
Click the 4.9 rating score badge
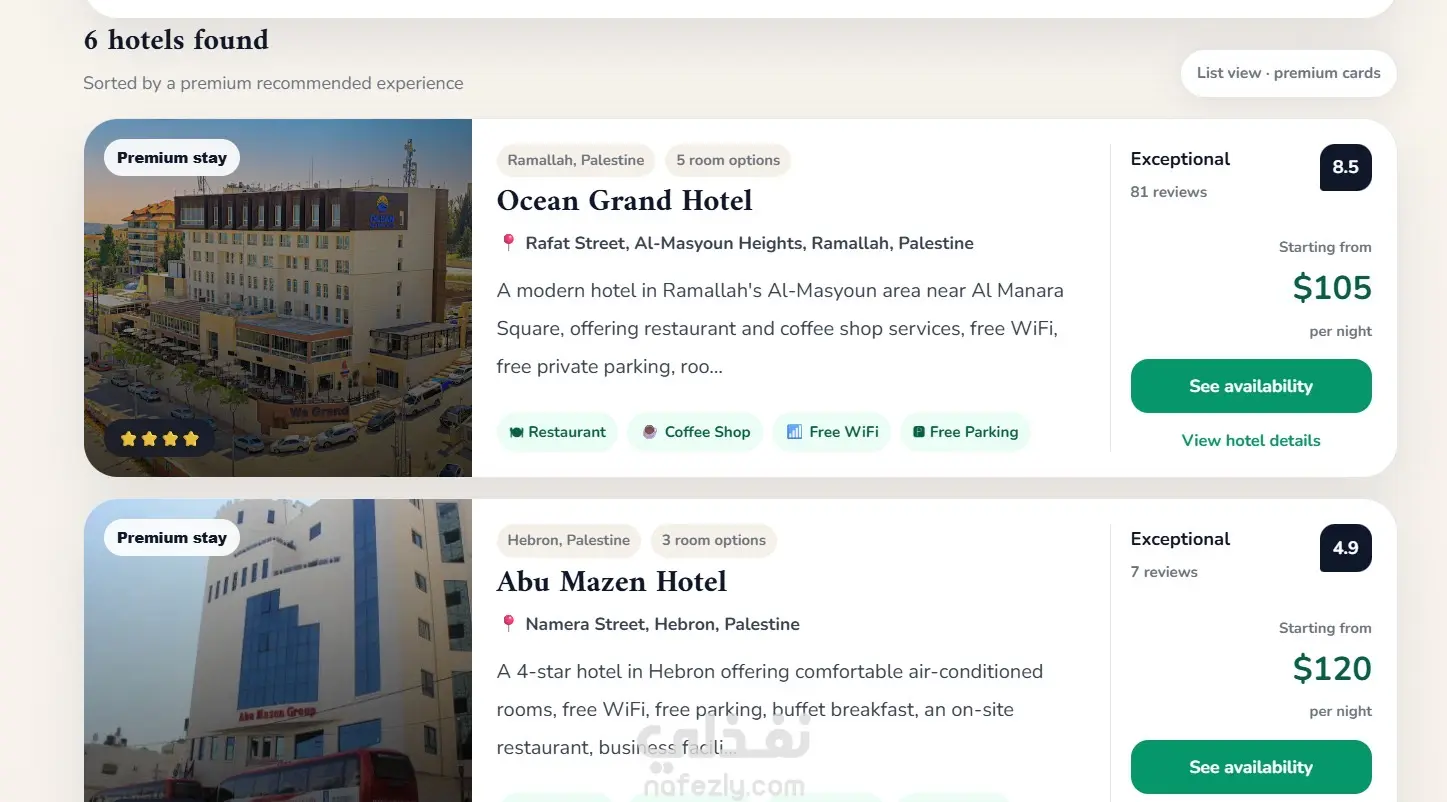1345,548
